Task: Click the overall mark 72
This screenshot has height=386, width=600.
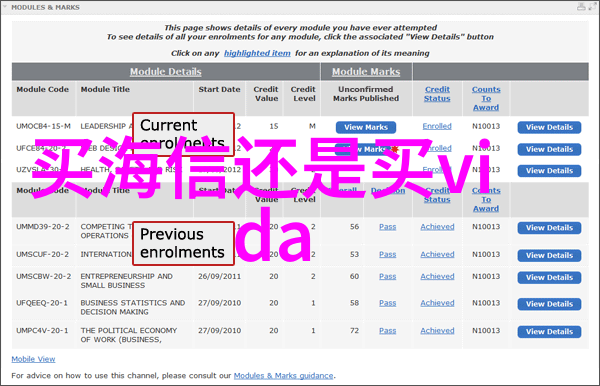Action: [354, 331]
